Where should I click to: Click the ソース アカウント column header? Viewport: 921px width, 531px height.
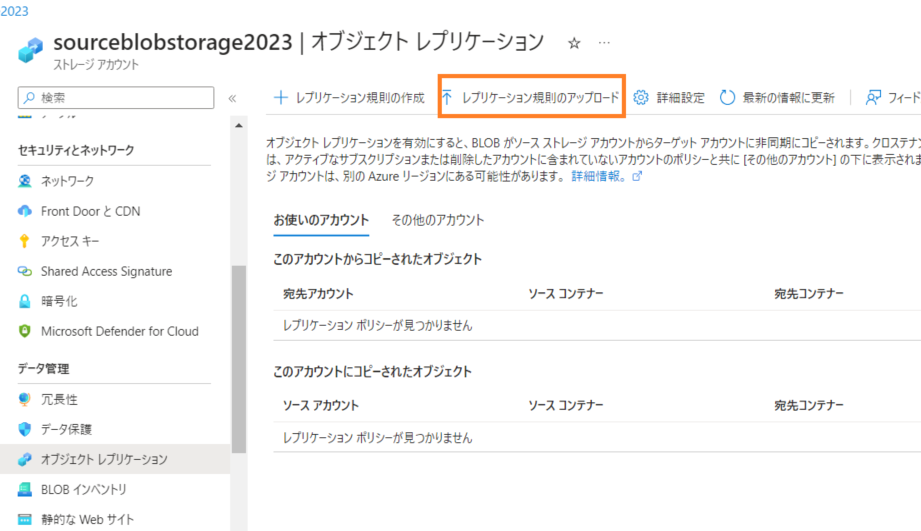pyautogui.click(x=320, y=405)
